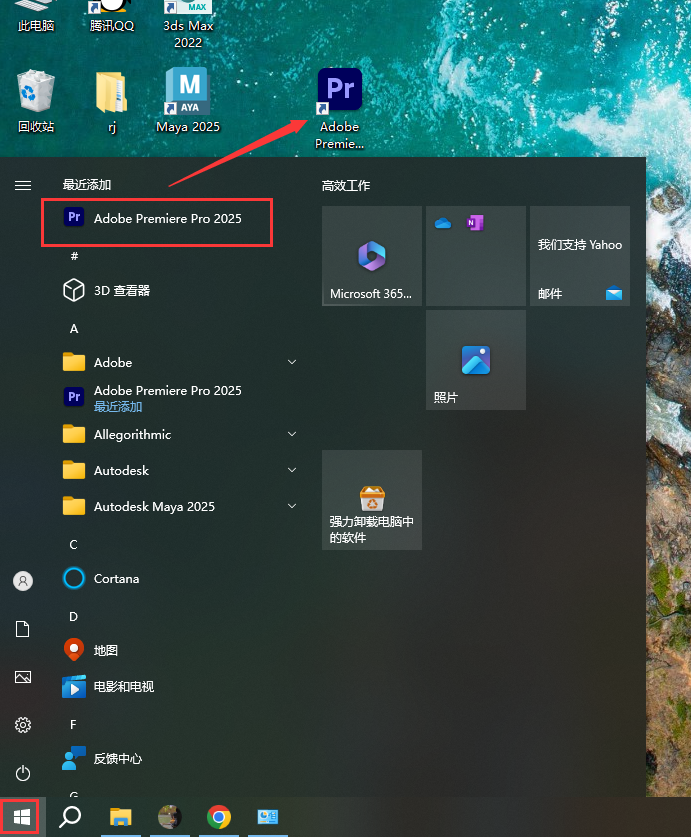This screenshot has height=837, width=691.
Task: Click the letter C section header
Action: pyautogui.click(x=74, y=544)
